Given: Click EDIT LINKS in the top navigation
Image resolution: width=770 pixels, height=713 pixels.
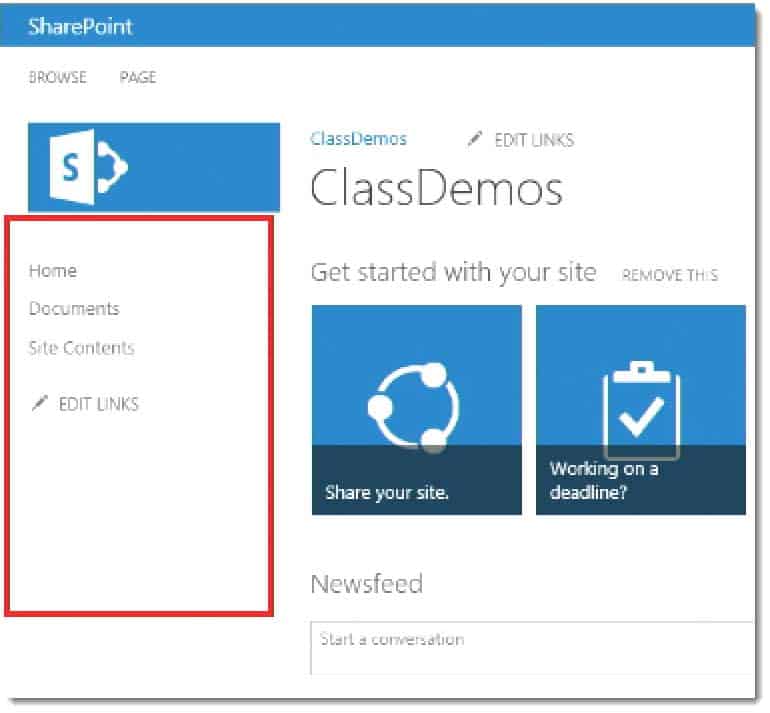Looking at the screenshot, I should pos(534,140).
